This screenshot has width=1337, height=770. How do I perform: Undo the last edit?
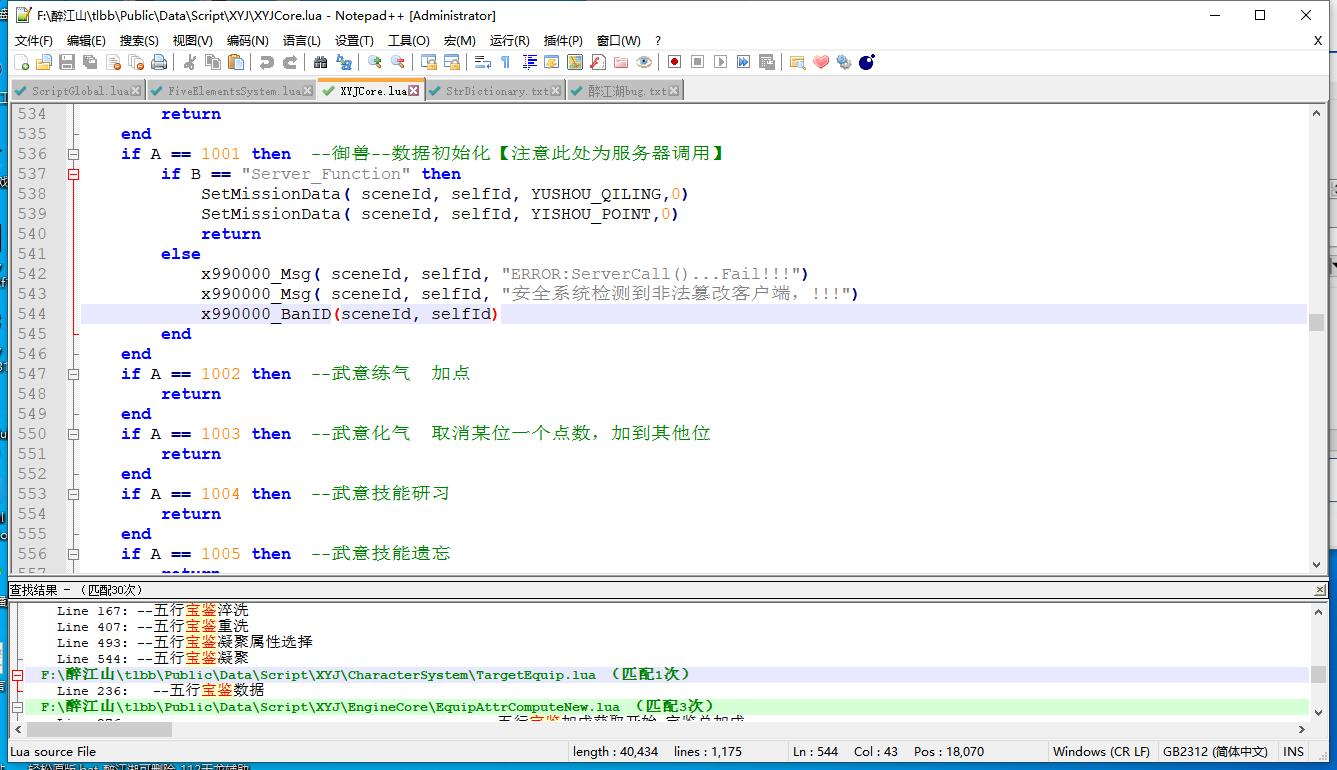(x=267, y=62)
